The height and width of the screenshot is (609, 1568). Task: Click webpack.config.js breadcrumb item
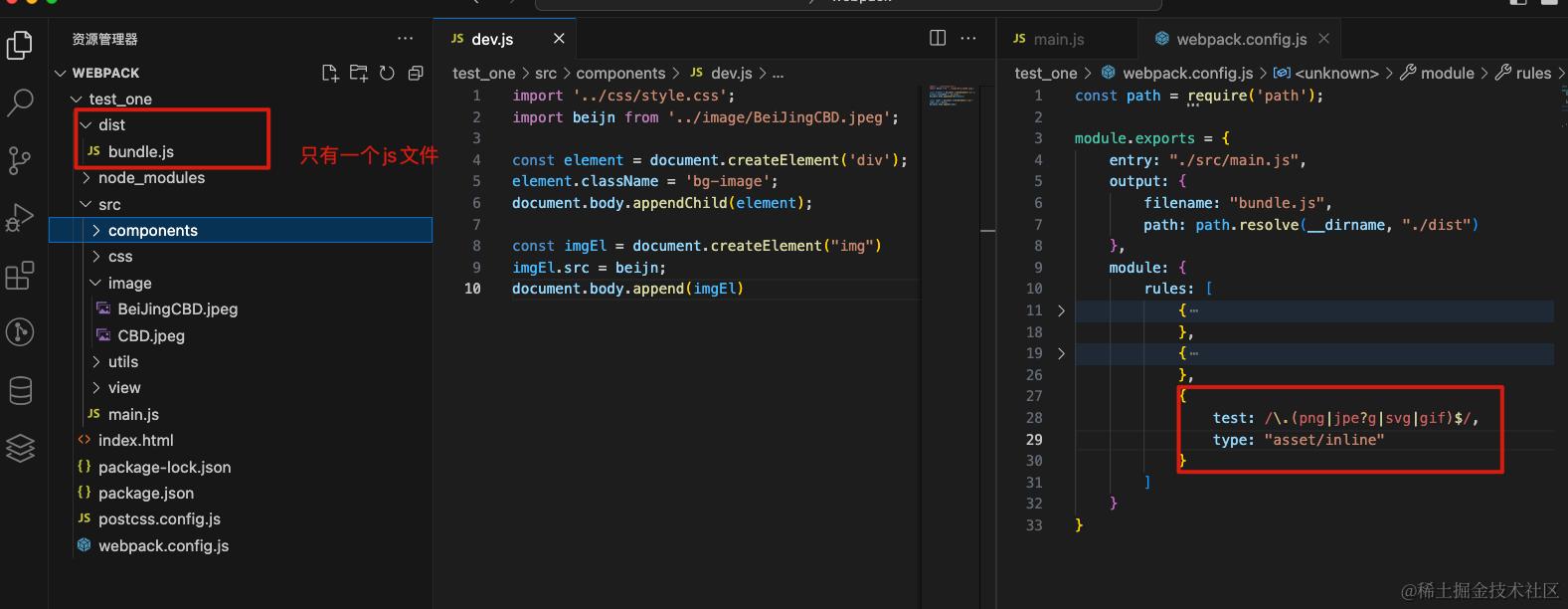[x=1177, y=73]
